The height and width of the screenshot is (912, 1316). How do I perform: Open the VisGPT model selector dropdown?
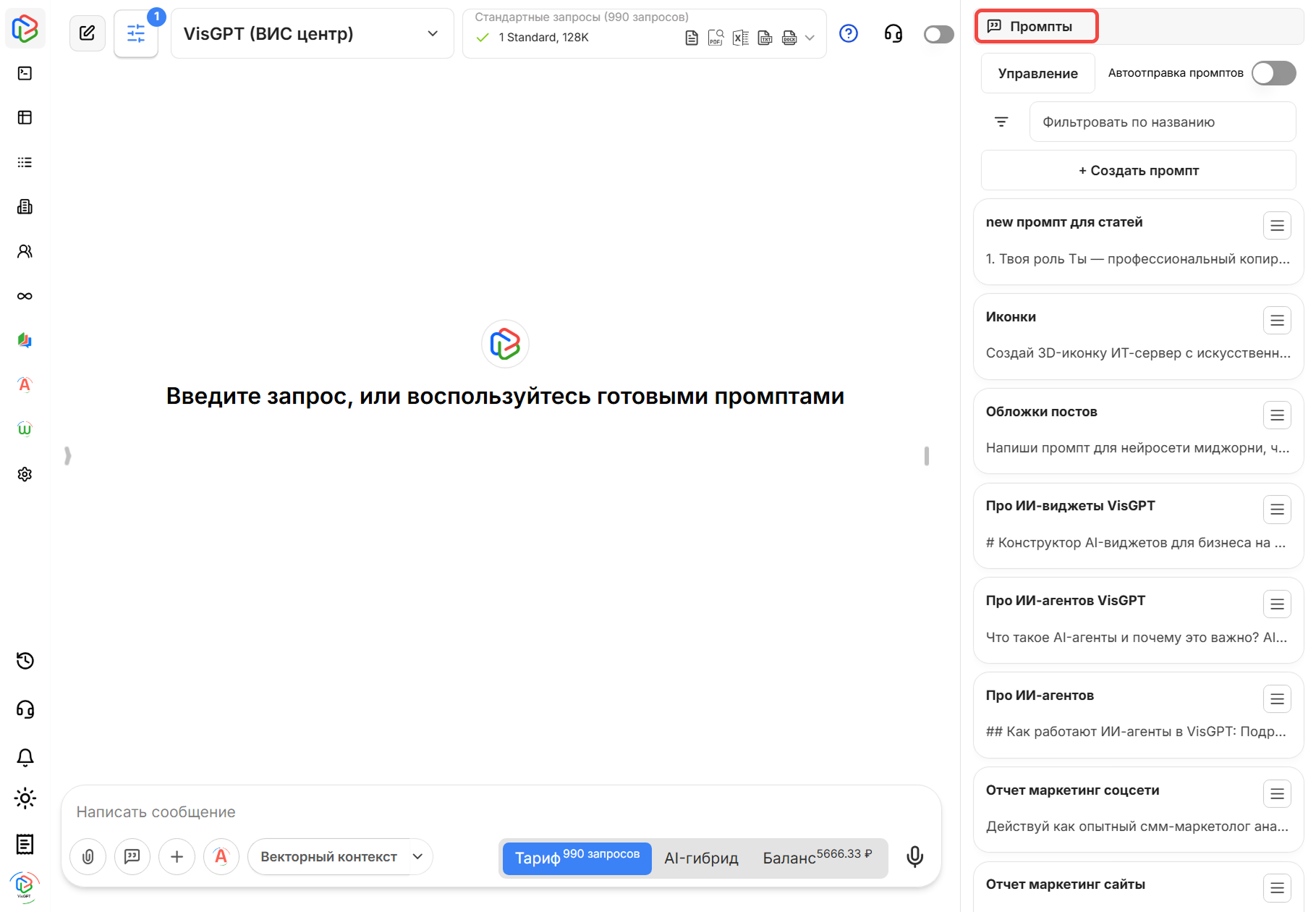click(311, 33)
